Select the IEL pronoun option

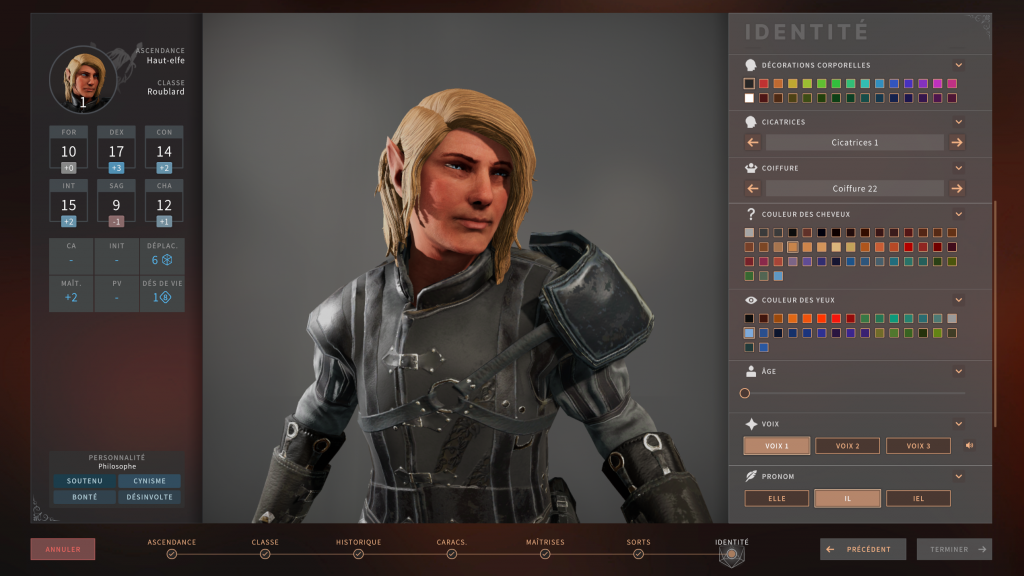pyautogui.click(x=918, y=497)
